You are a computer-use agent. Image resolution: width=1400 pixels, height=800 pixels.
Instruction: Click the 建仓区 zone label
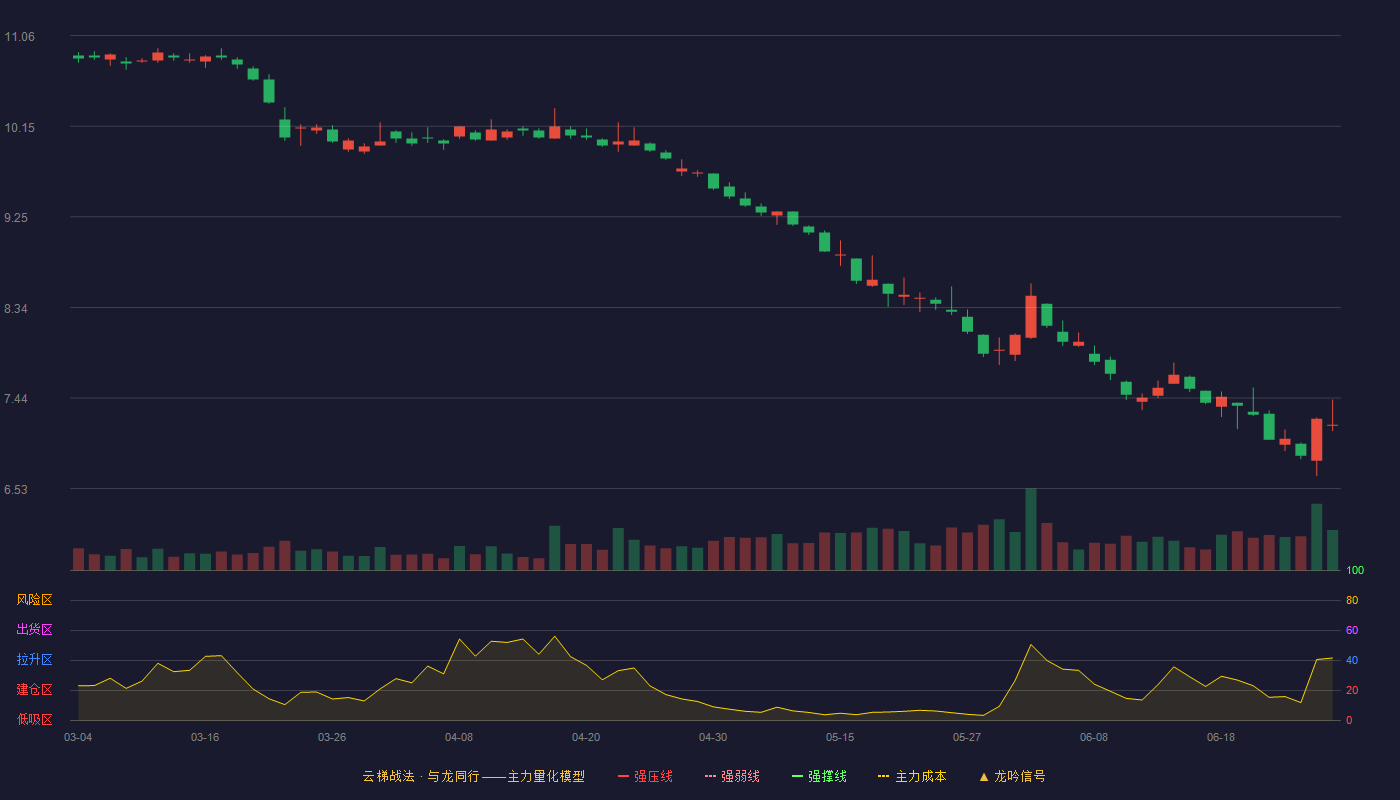pyautogui.click(x=34, y=690)
